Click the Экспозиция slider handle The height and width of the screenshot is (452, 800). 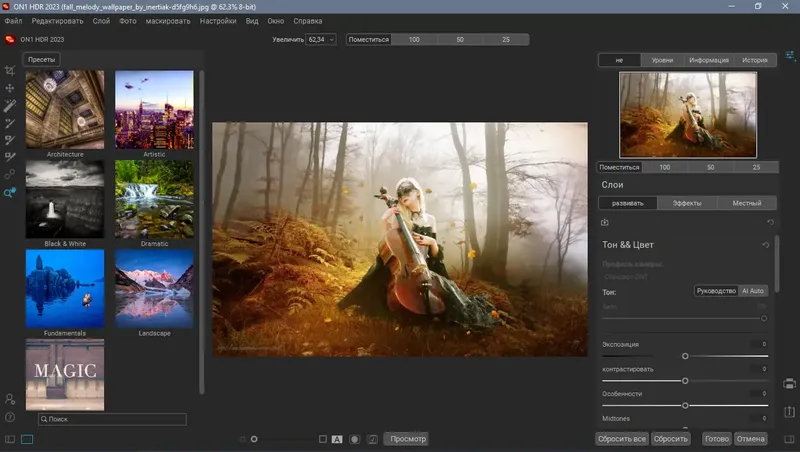(685, 356)
